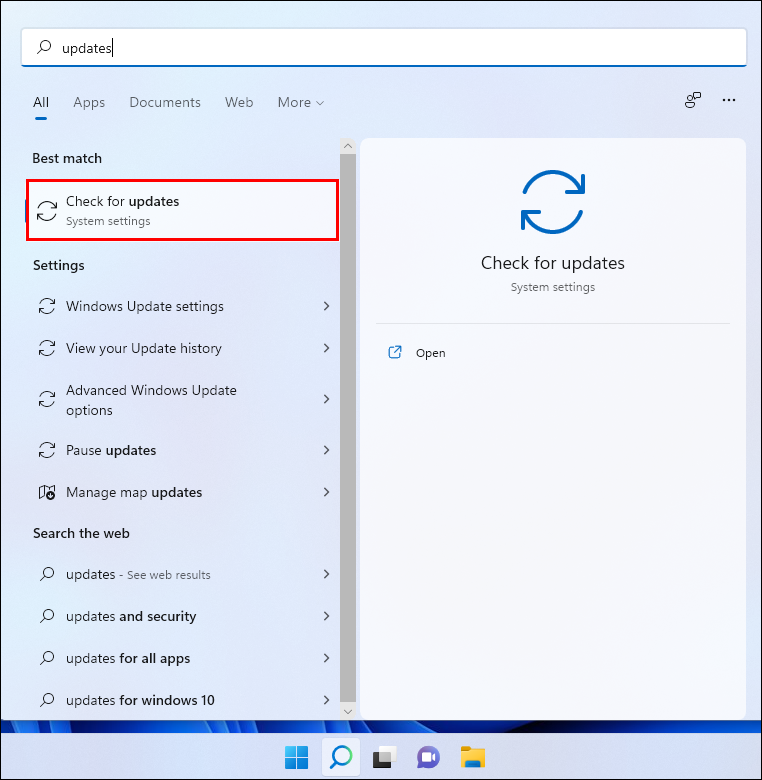
Task: Select updates and security web suggestion
Action: [183, 616]
